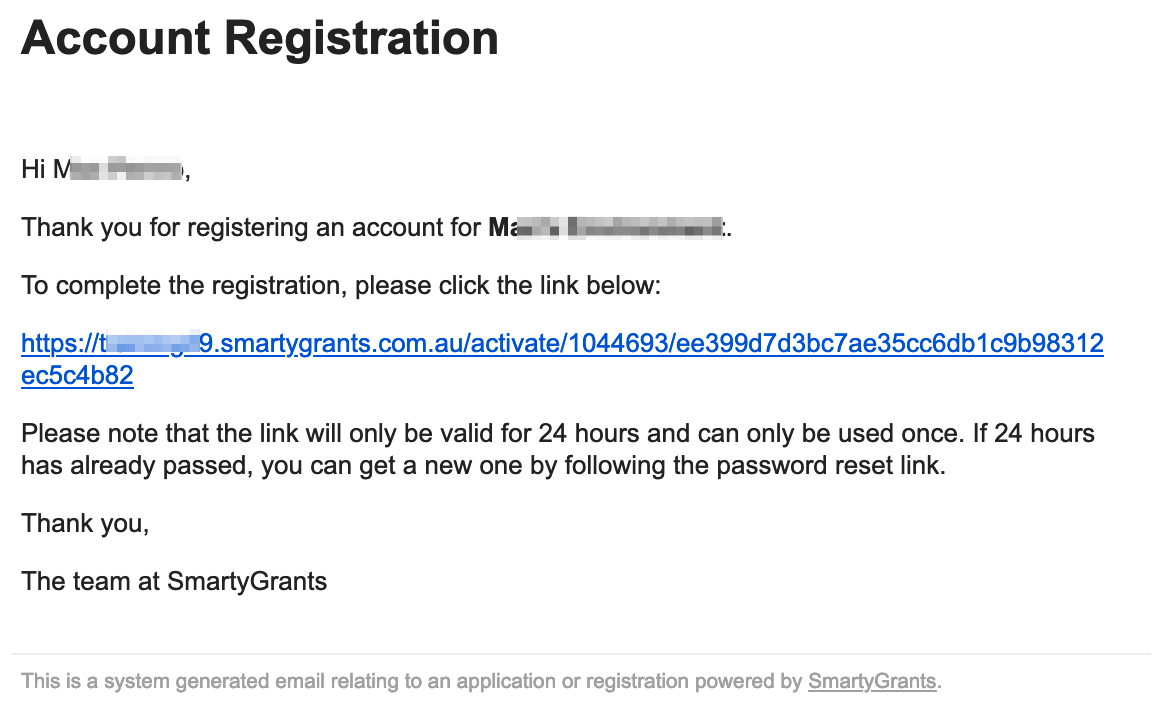Click the Account Registration heading
The image size is (1172, 724).
[260, 39]
